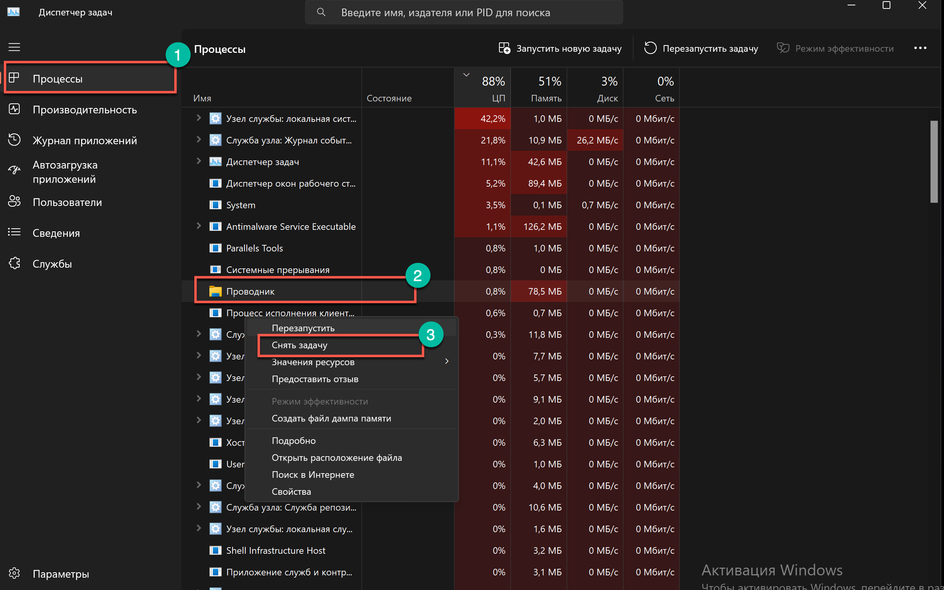944x590 pixels.
Task: Click the 26,2 МБ/с disk cell
Action: click(x=595, y=140)
